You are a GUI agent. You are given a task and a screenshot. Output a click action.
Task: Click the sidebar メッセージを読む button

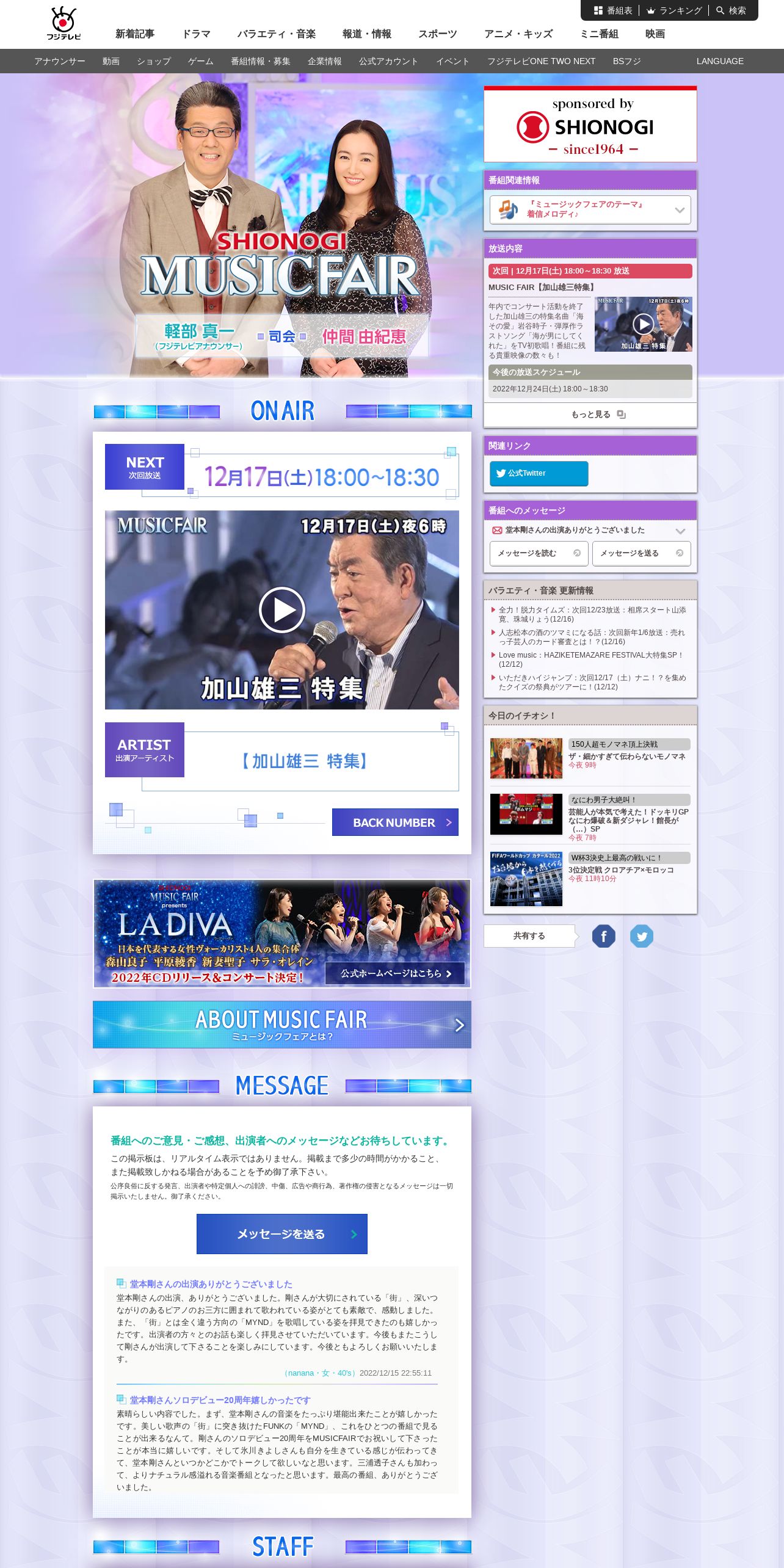[x=539, y=553]
